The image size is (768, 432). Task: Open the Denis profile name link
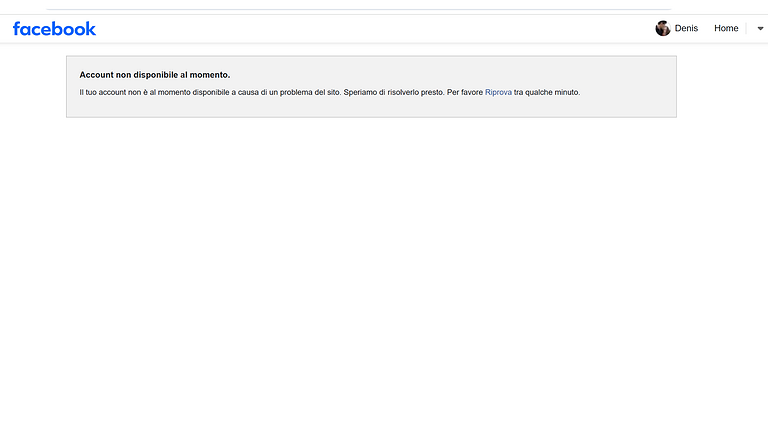[686, 28]
